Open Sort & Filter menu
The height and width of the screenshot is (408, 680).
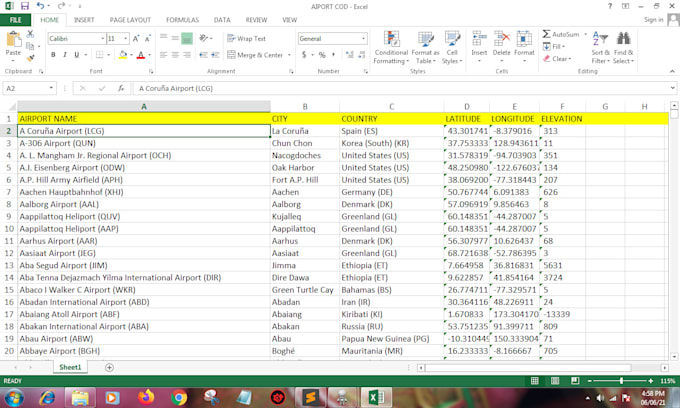[600, 48]
